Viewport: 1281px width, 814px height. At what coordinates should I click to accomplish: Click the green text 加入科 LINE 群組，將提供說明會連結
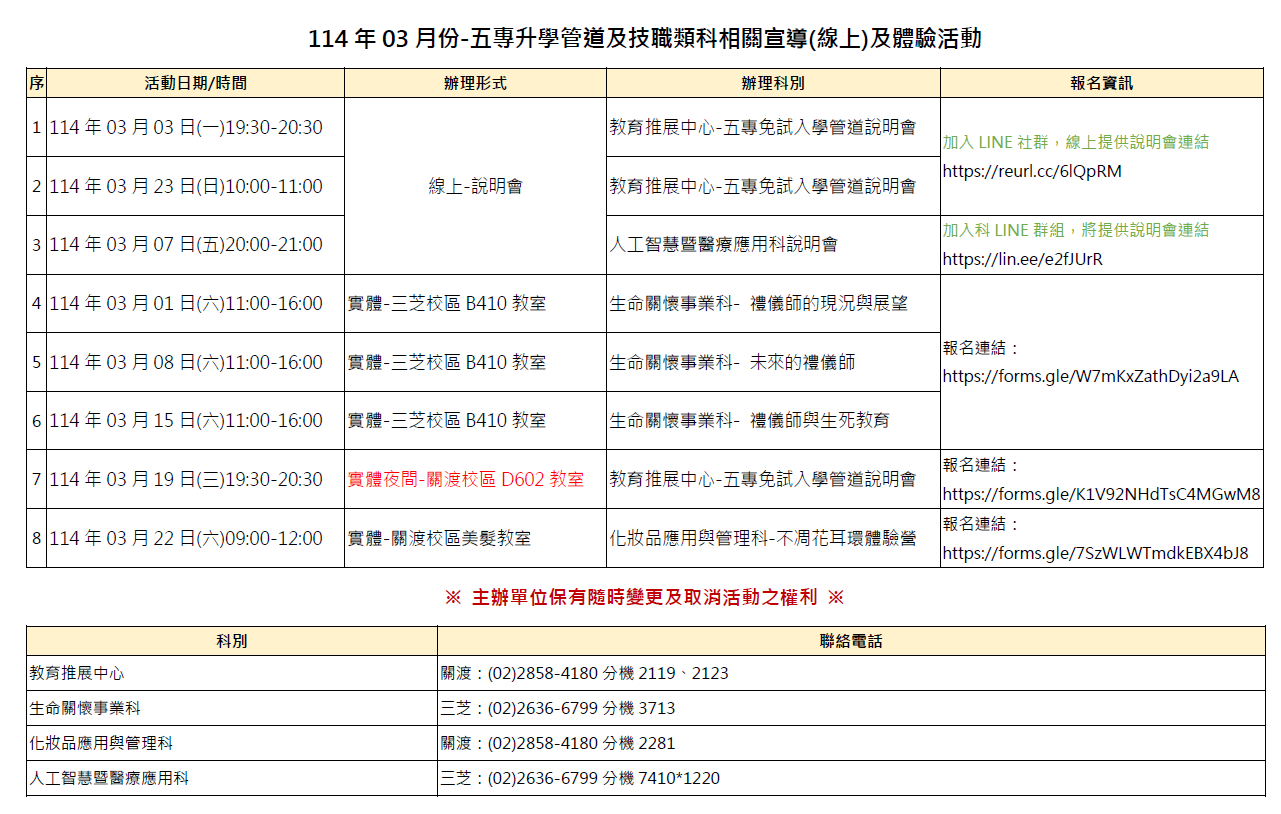[x=1075, y=230]
